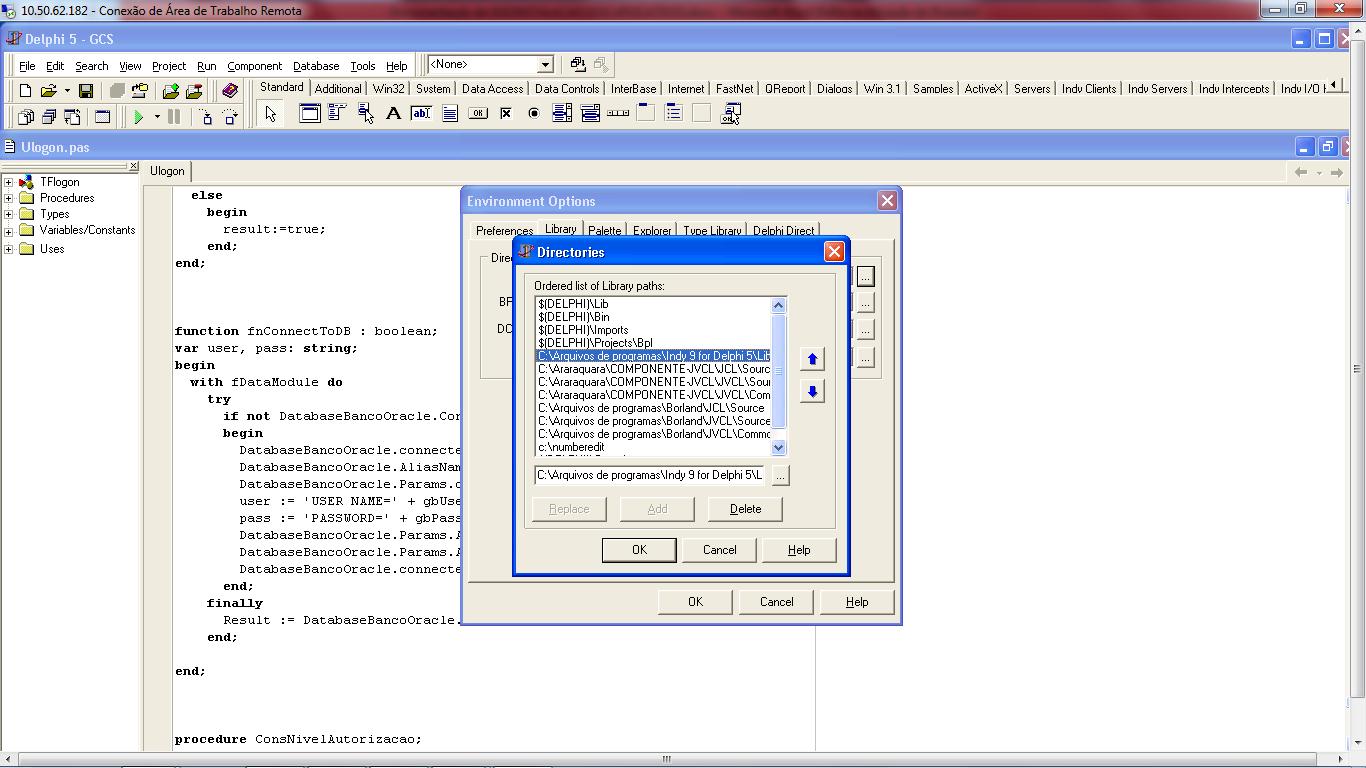Viewport: 1366px width, 768px height.
Task: Click the Save floppy disk toolbar icon
Action: [x=86, y=91]
